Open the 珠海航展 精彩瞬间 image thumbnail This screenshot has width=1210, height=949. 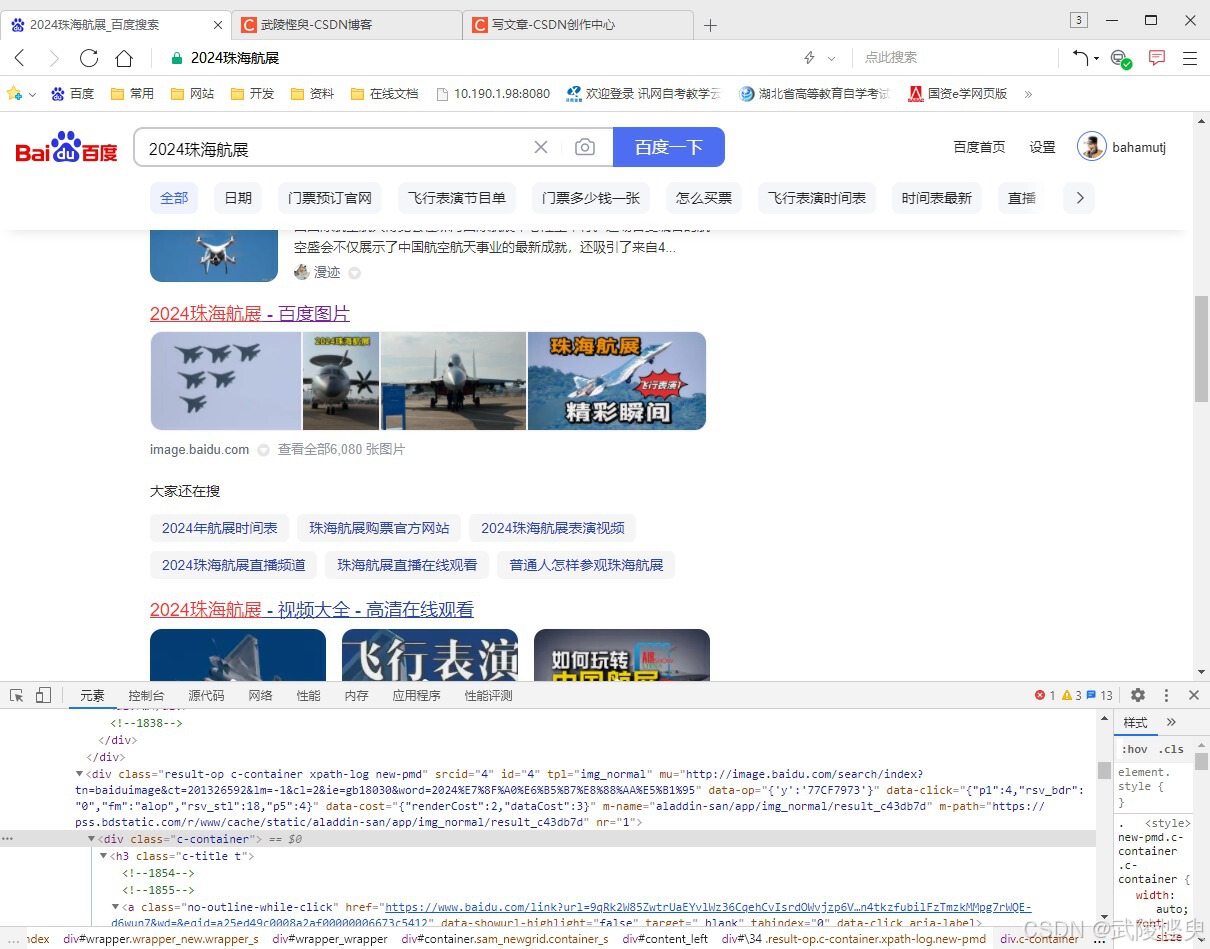pyautogui.click(x=617, y=381)
